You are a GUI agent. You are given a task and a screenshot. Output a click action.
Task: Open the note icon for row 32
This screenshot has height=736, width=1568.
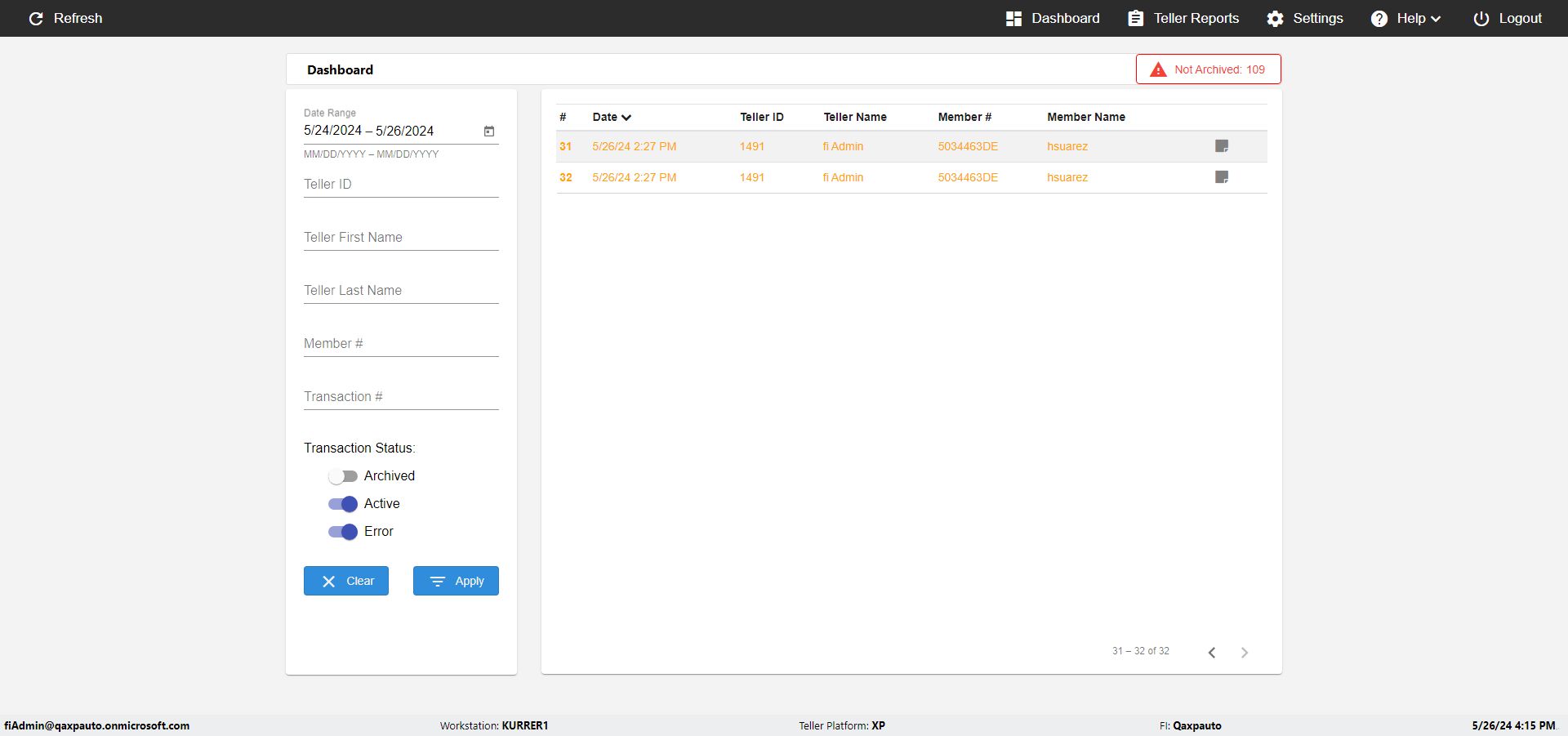point(1222,177)
